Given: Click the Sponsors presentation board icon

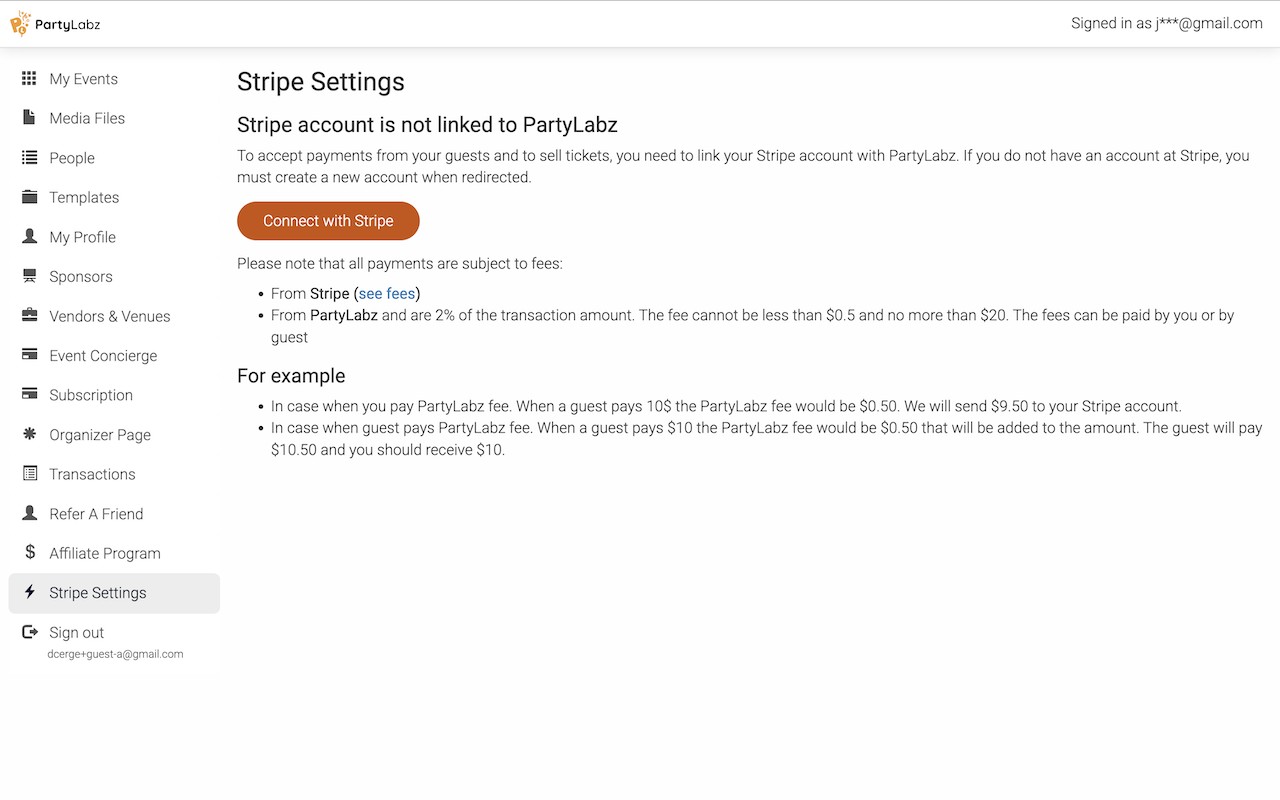Looking at the screenshot, I should point(30,276).
